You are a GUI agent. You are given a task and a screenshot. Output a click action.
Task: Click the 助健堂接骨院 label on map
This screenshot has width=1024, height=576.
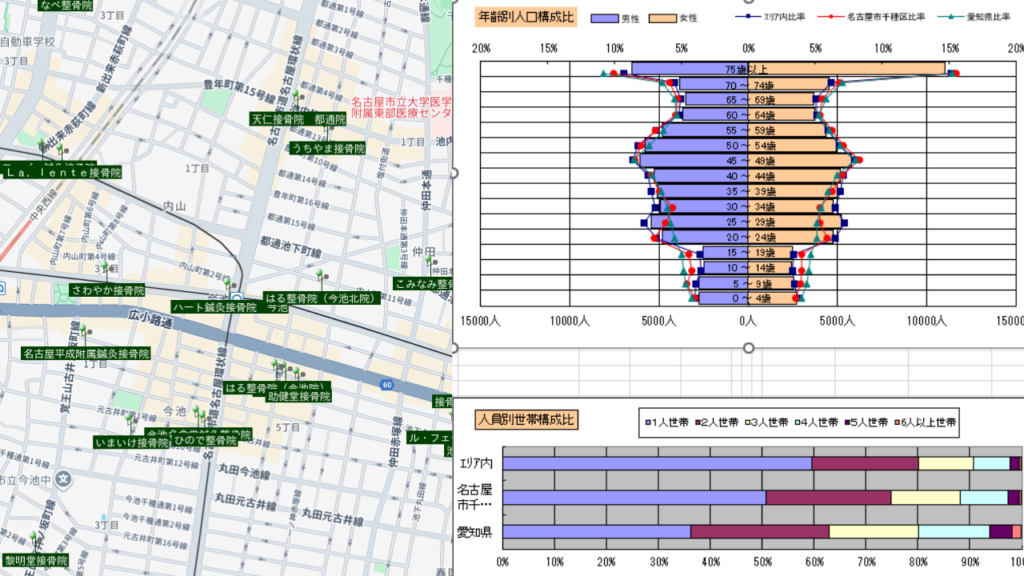pos(298,396)
